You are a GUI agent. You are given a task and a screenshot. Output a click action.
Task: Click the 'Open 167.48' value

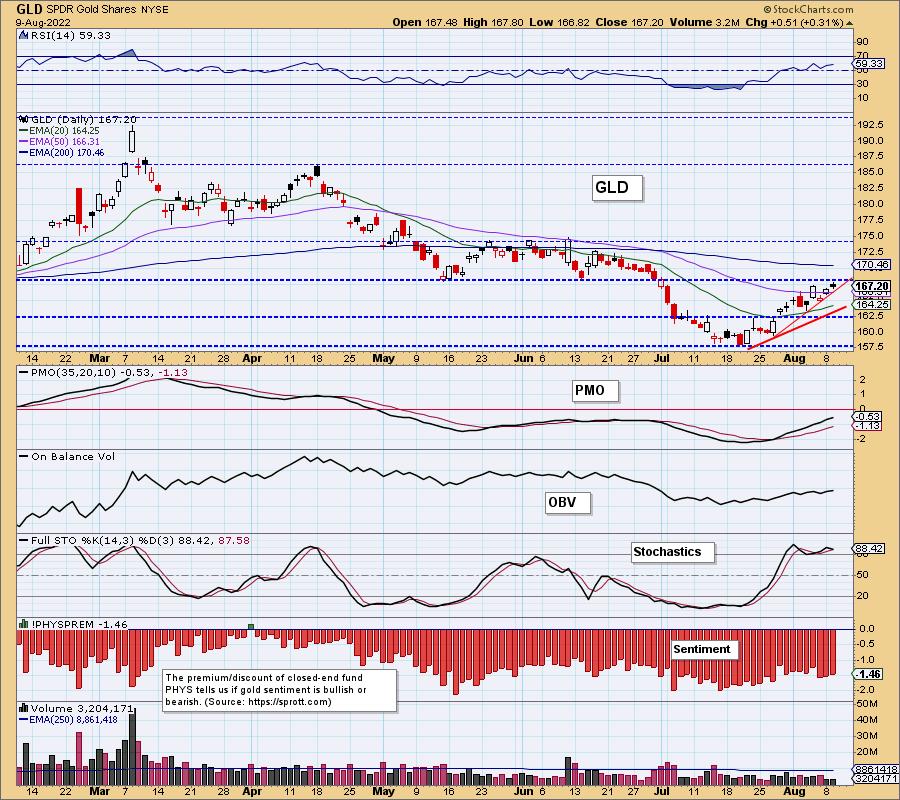coord(425,22)
